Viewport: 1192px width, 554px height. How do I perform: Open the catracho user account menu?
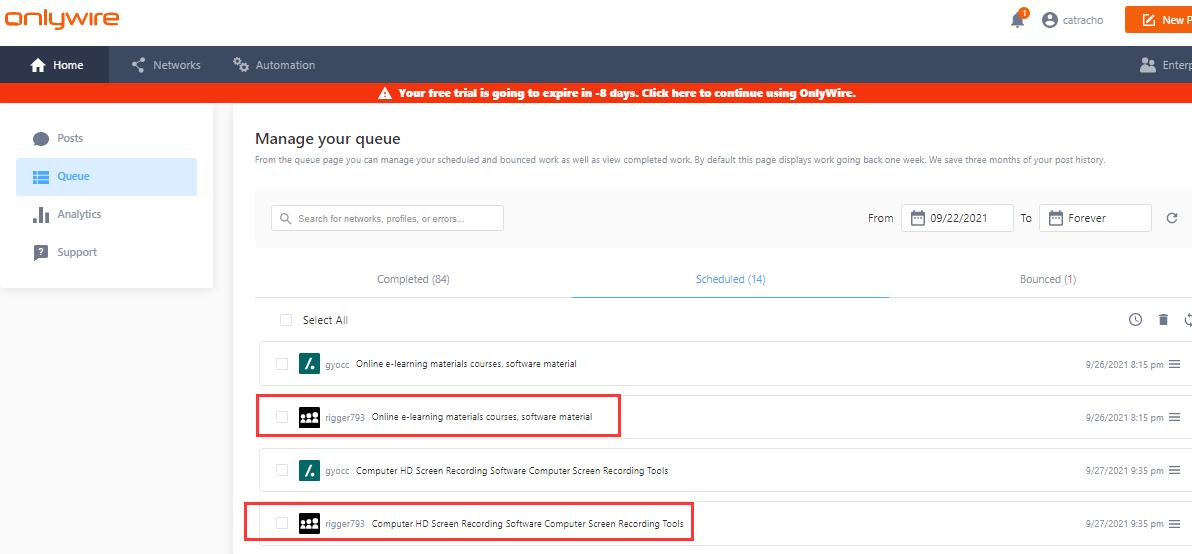(1072, 20)
